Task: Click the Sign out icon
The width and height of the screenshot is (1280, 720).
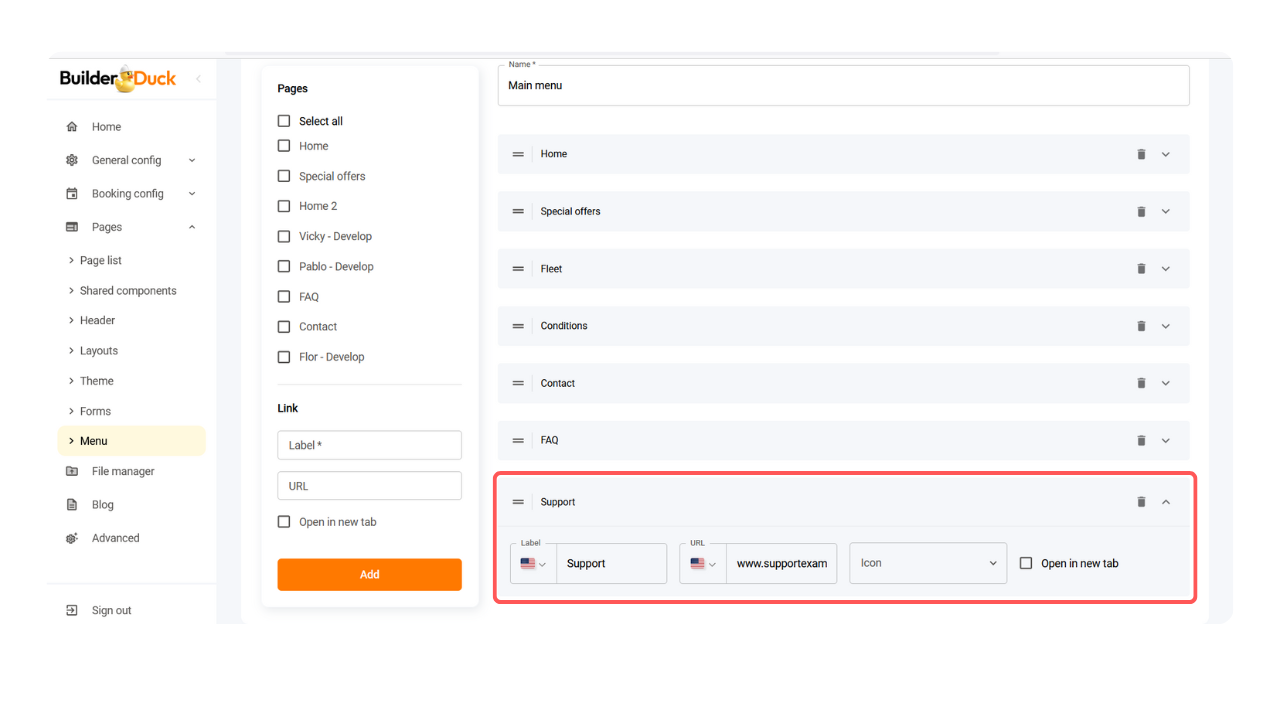Action: pyautogui.click(x=72, y=610)
